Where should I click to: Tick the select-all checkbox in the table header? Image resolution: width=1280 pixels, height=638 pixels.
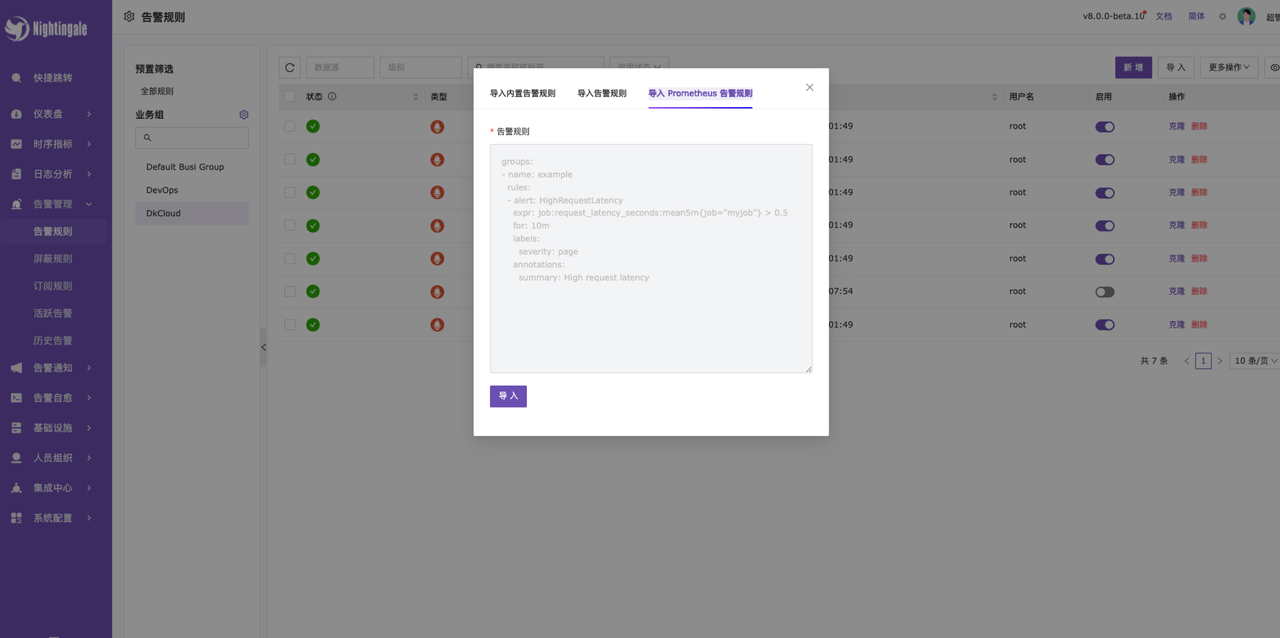[x=290, y=97]
